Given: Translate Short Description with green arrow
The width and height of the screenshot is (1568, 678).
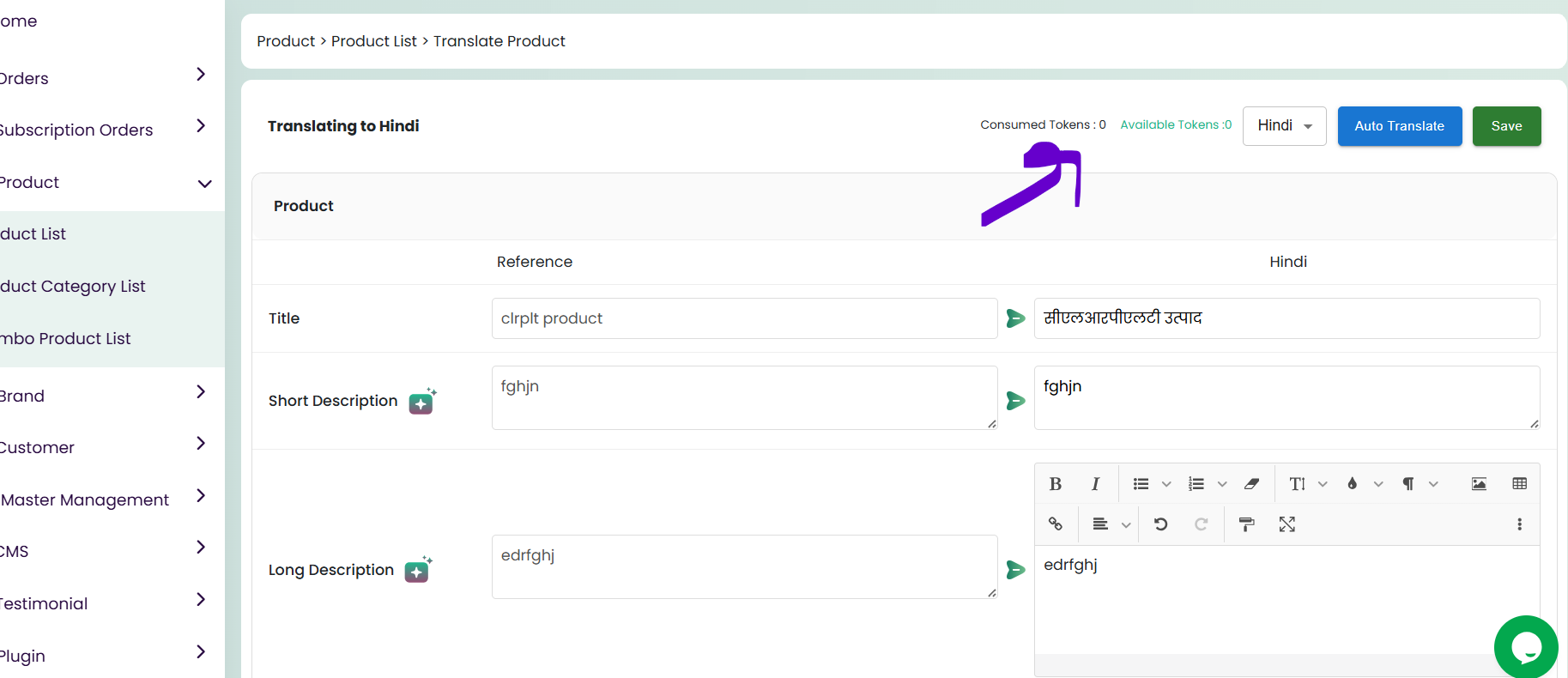Looking at the screenshot, I should 1016,401.
